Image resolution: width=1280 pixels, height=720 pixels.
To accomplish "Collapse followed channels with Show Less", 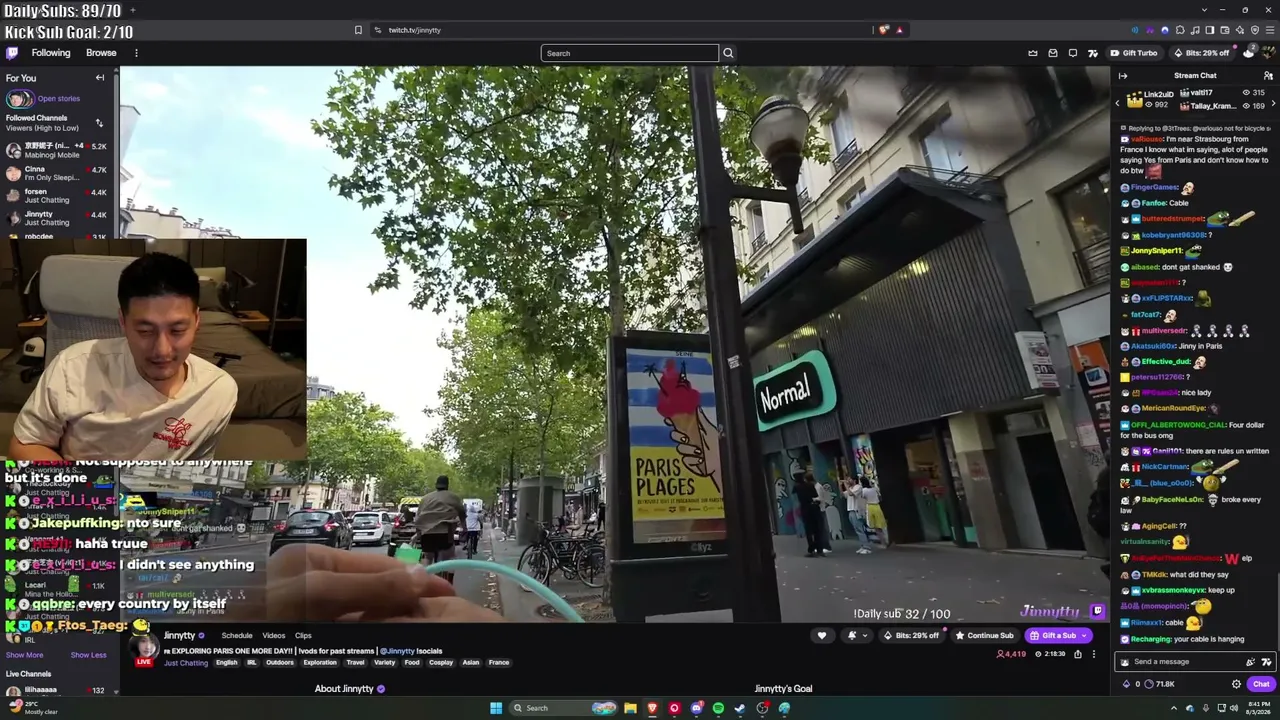I will tap(88, 655).
